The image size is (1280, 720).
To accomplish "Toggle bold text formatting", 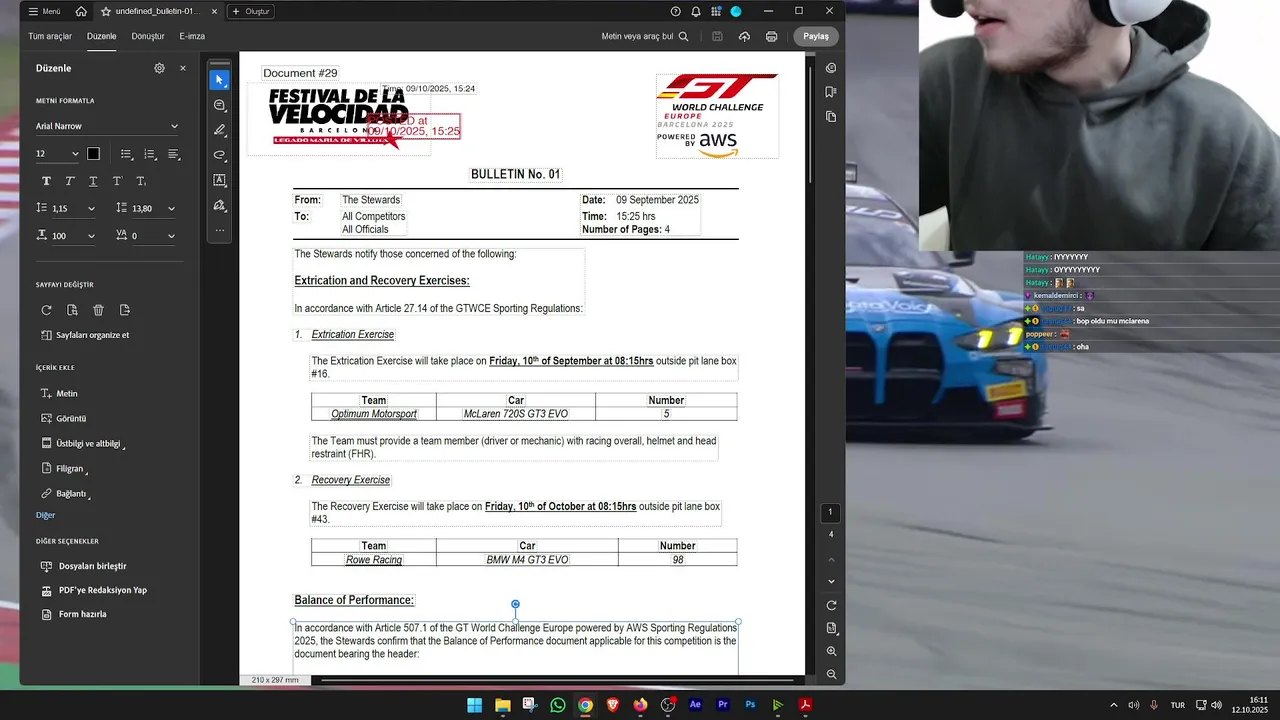I will click(x=46, y=181).
